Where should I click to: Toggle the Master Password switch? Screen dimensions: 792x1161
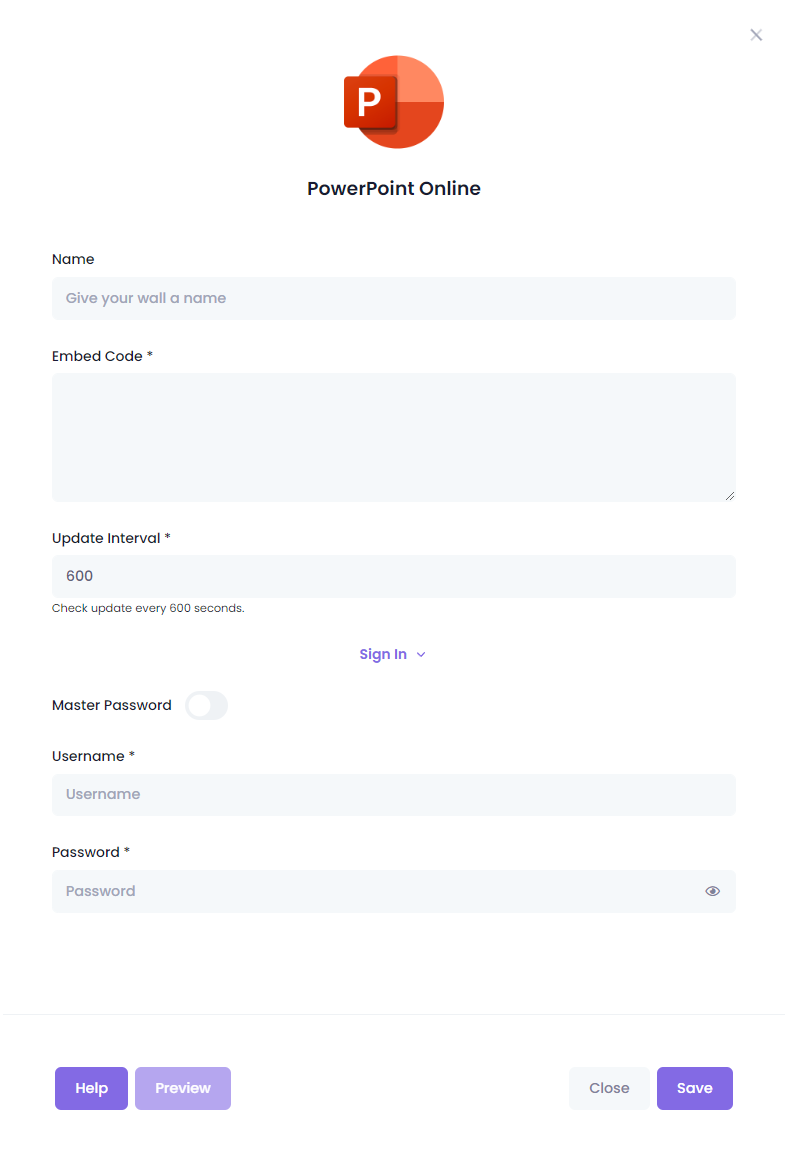pos(207,706)
